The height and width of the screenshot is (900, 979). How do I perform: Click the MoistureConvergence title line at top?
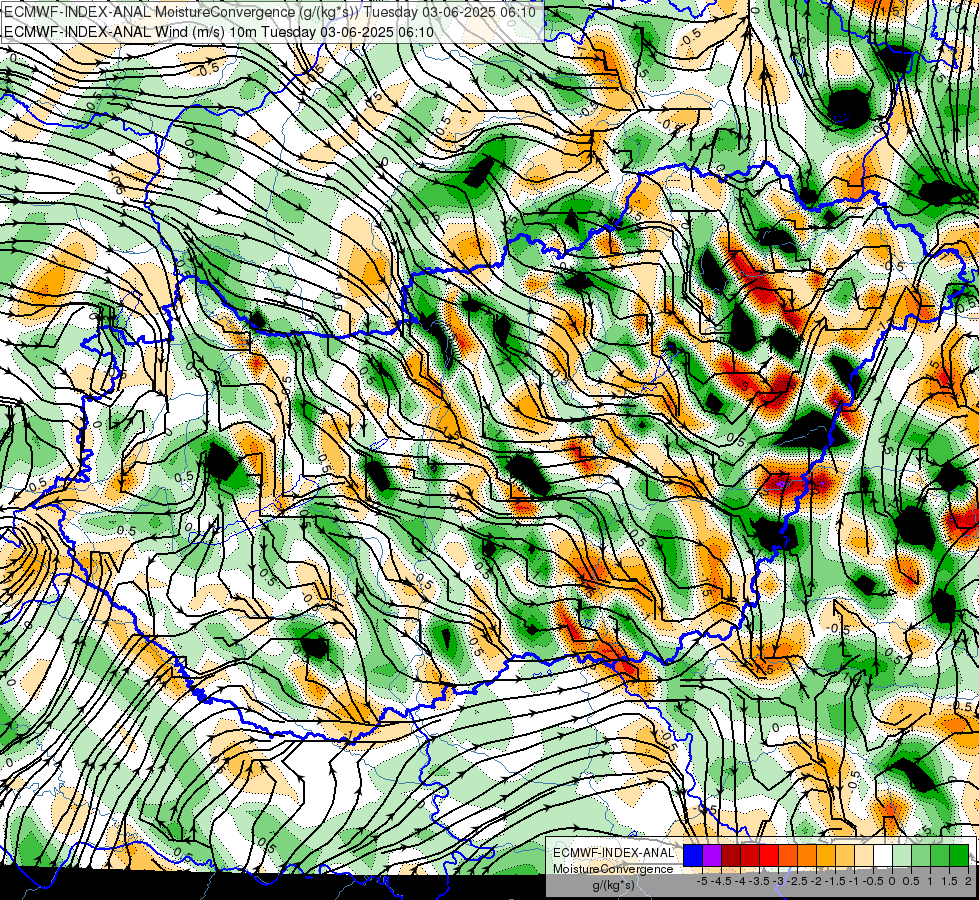tap(270, 12)
